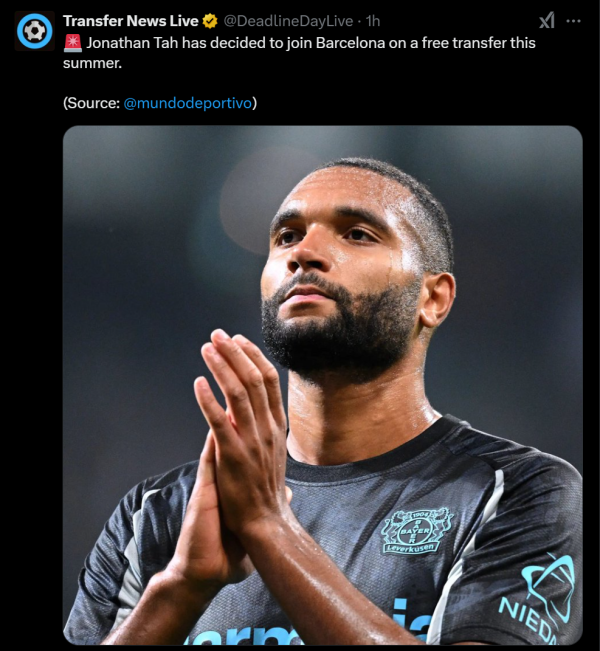The width and height of the screenshot is (600, 651).
Task: Click the "(Source:" text label
Action: (x=91, y=103)
